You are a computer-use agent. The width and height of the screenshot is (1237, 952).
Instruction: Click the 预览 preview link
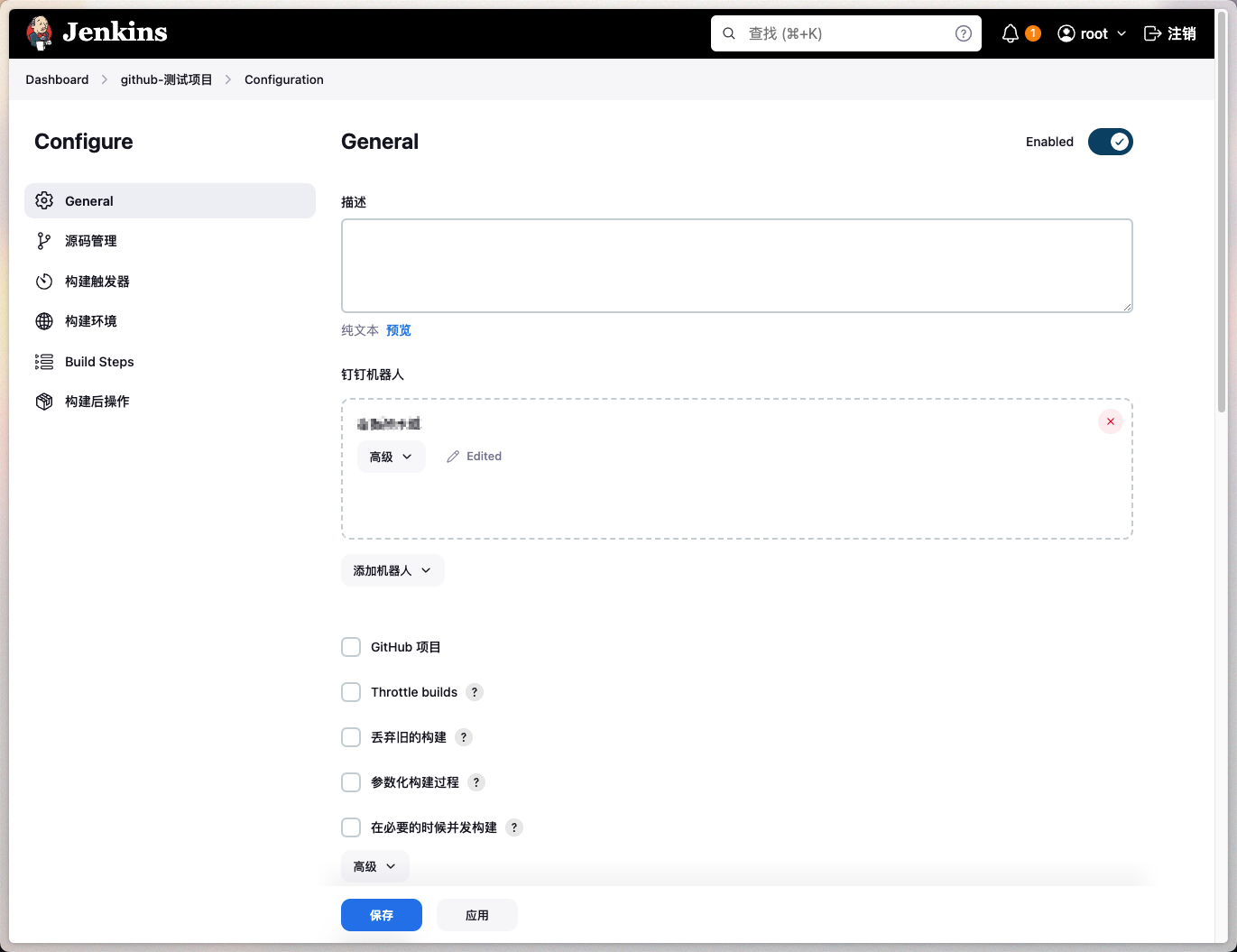399,330
